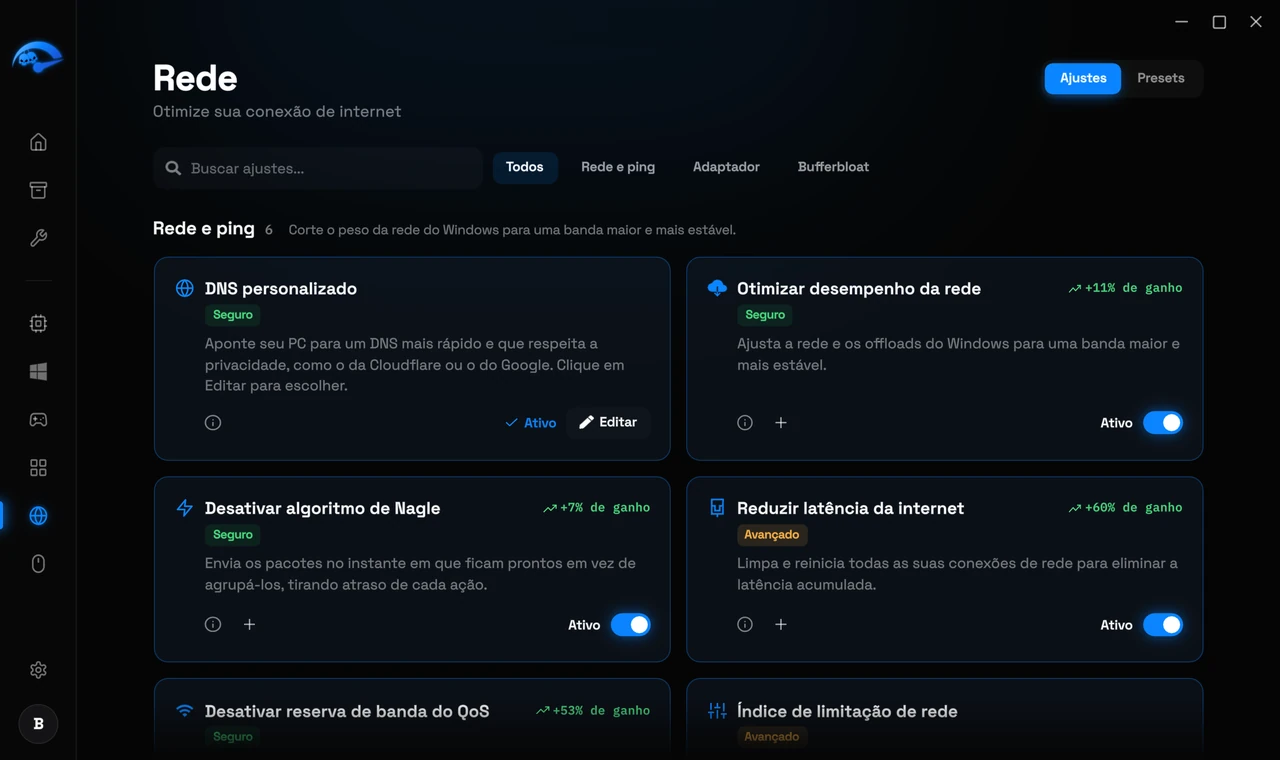Open the archive box sidebar icon
This screenshot has width=1280, height=760.
tap(38, 190)
